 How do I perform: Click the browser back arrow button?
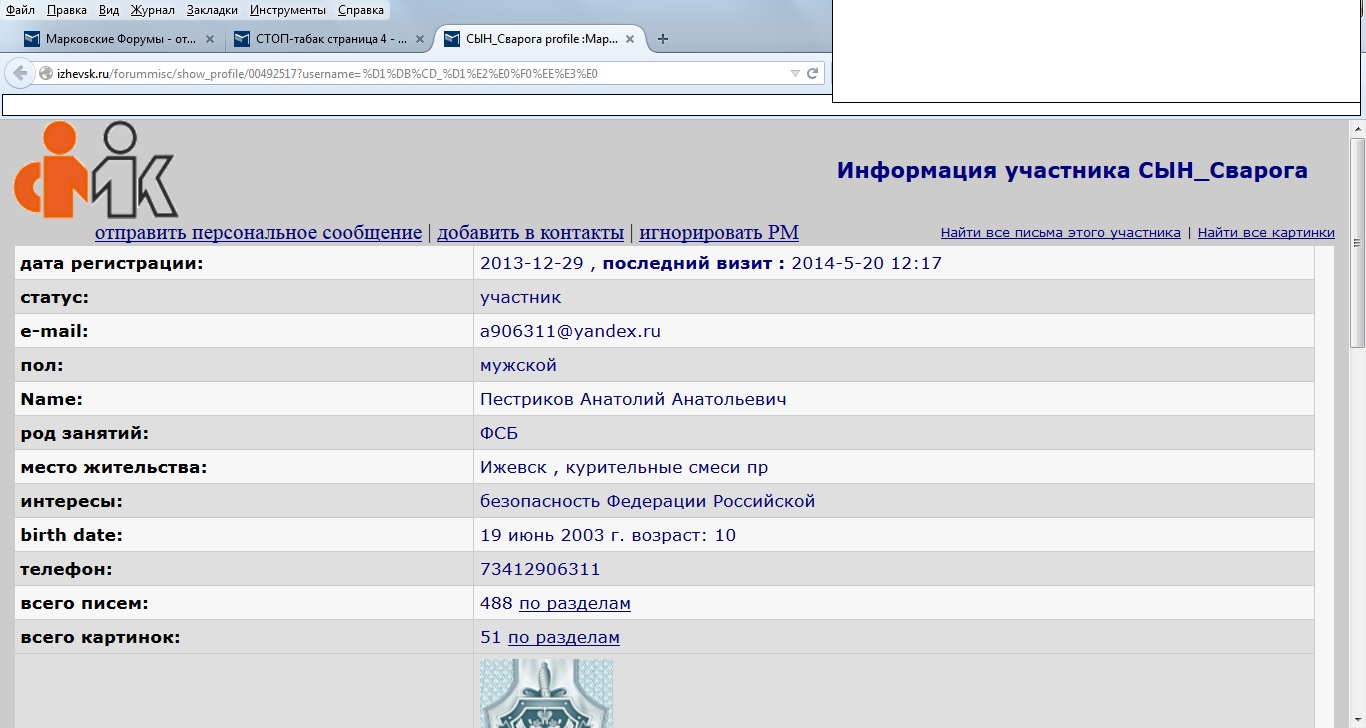pos(20,73)
